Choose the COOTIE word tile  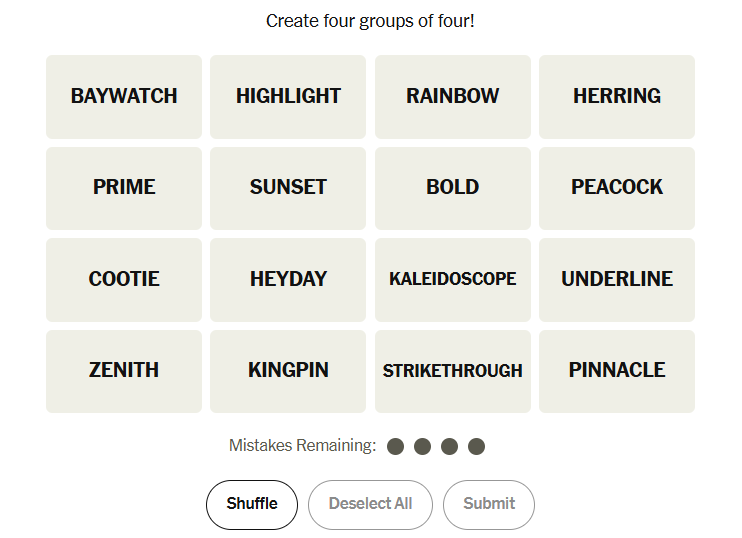pyautogui.click(x=124, y=279)
